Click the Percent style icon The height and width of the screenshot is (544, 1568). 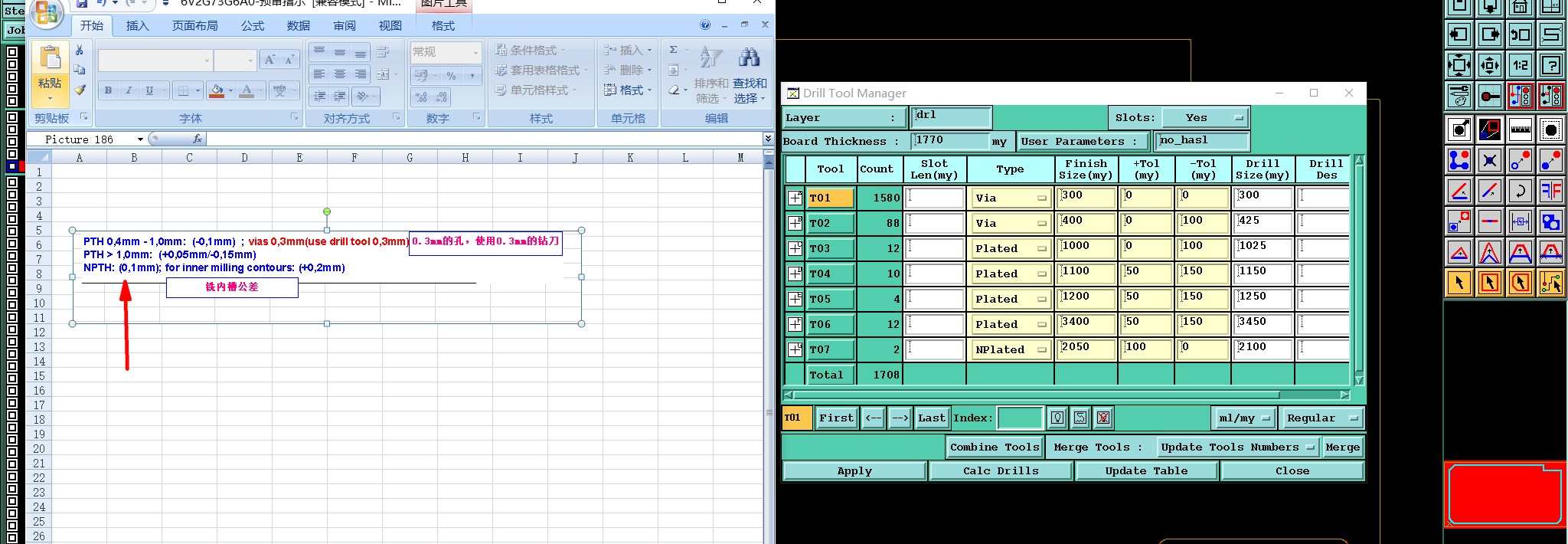452,76
